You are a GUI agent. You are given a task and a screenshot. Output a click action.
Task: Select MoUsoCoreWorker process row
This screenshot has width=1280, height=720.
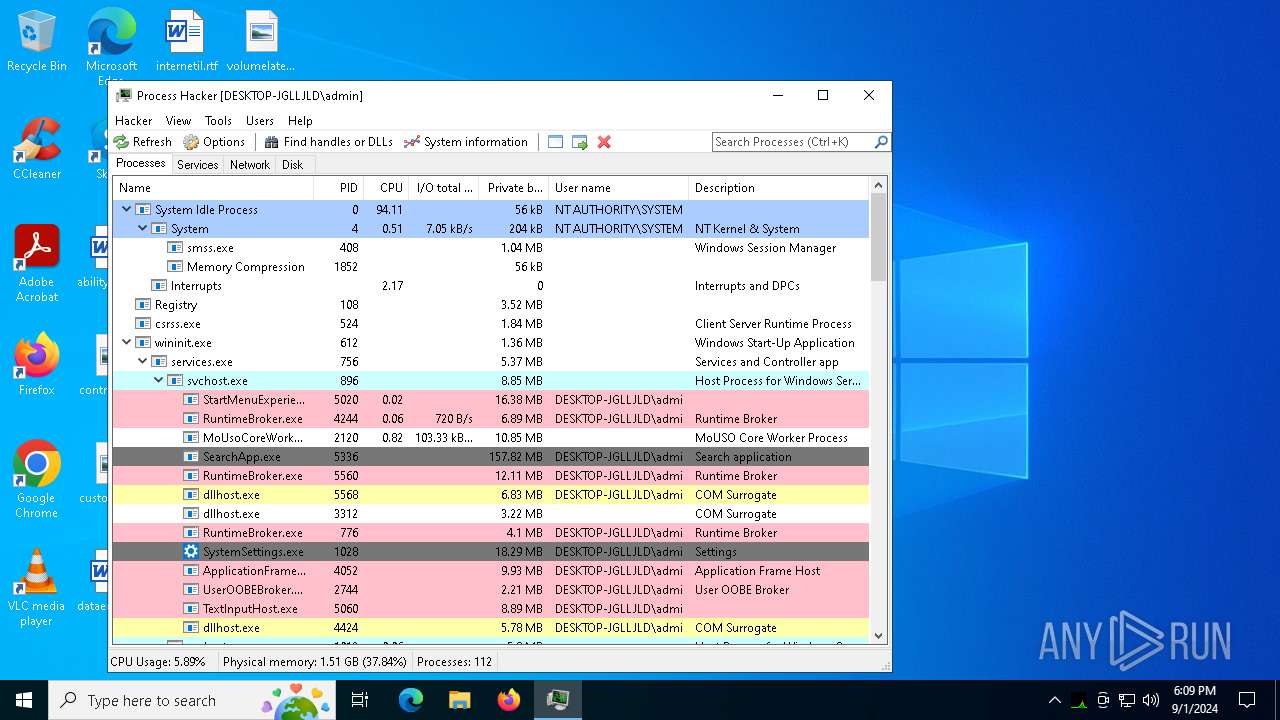tap(490, 438)
